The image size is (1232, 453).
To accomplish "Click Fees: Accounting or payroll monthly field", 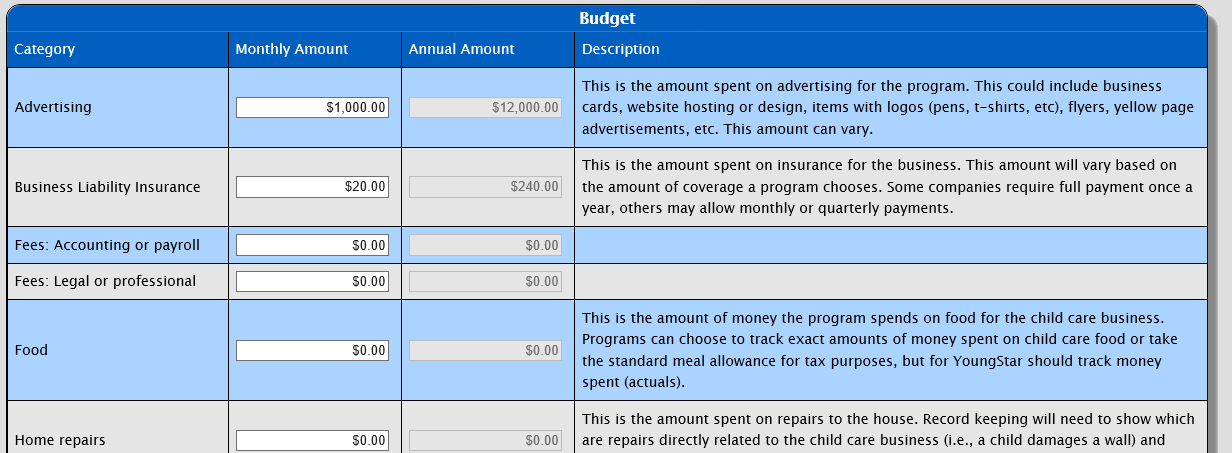I will 312,245.
